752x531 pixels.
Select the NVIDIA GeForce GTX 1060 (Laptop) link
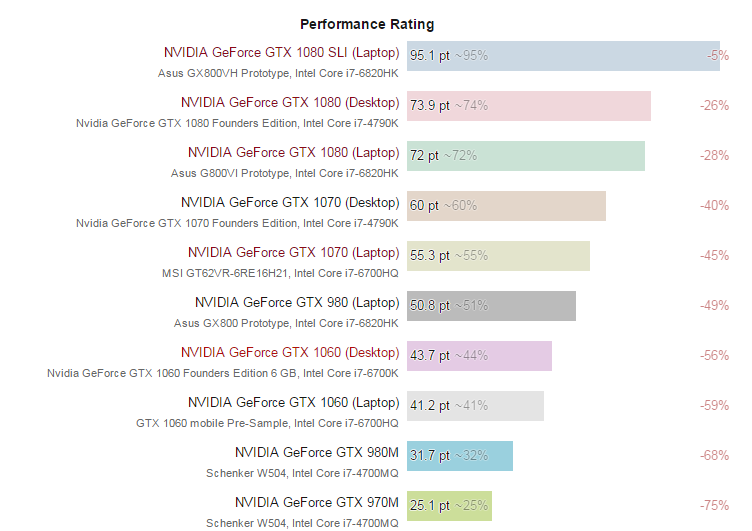[293, 403]
